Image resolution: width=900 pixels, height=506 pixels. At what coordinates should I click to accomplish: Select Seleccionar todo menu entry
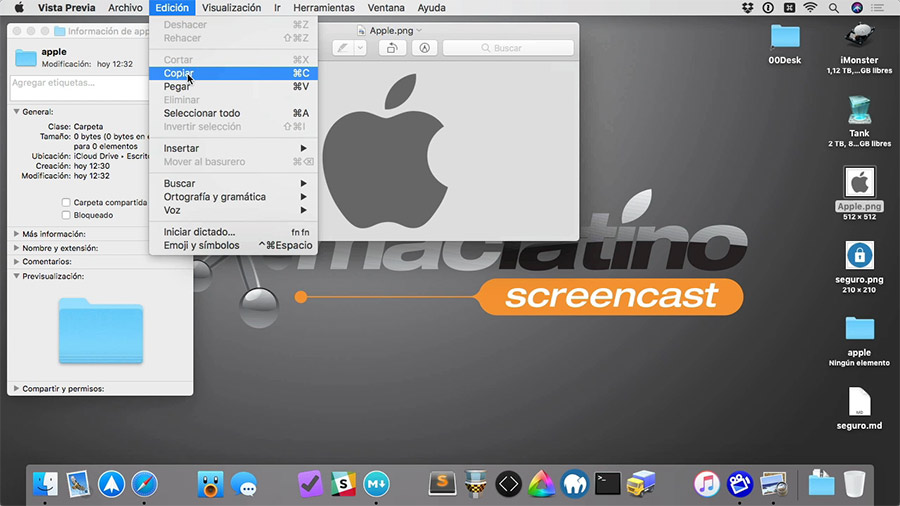tap(233, 113)
